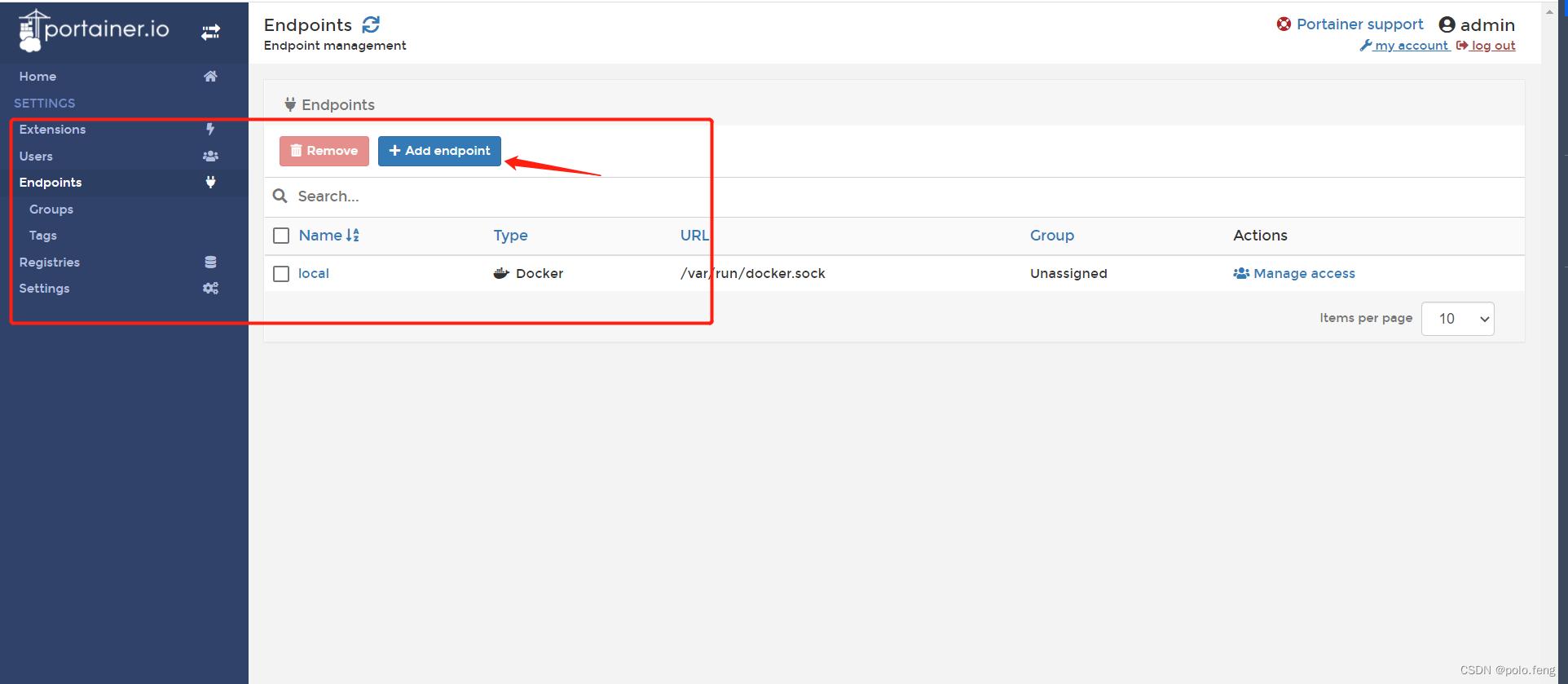Open the Items per page dropdown
The width and height of the screenshot is (1568, 684).
click(1457, 319)
